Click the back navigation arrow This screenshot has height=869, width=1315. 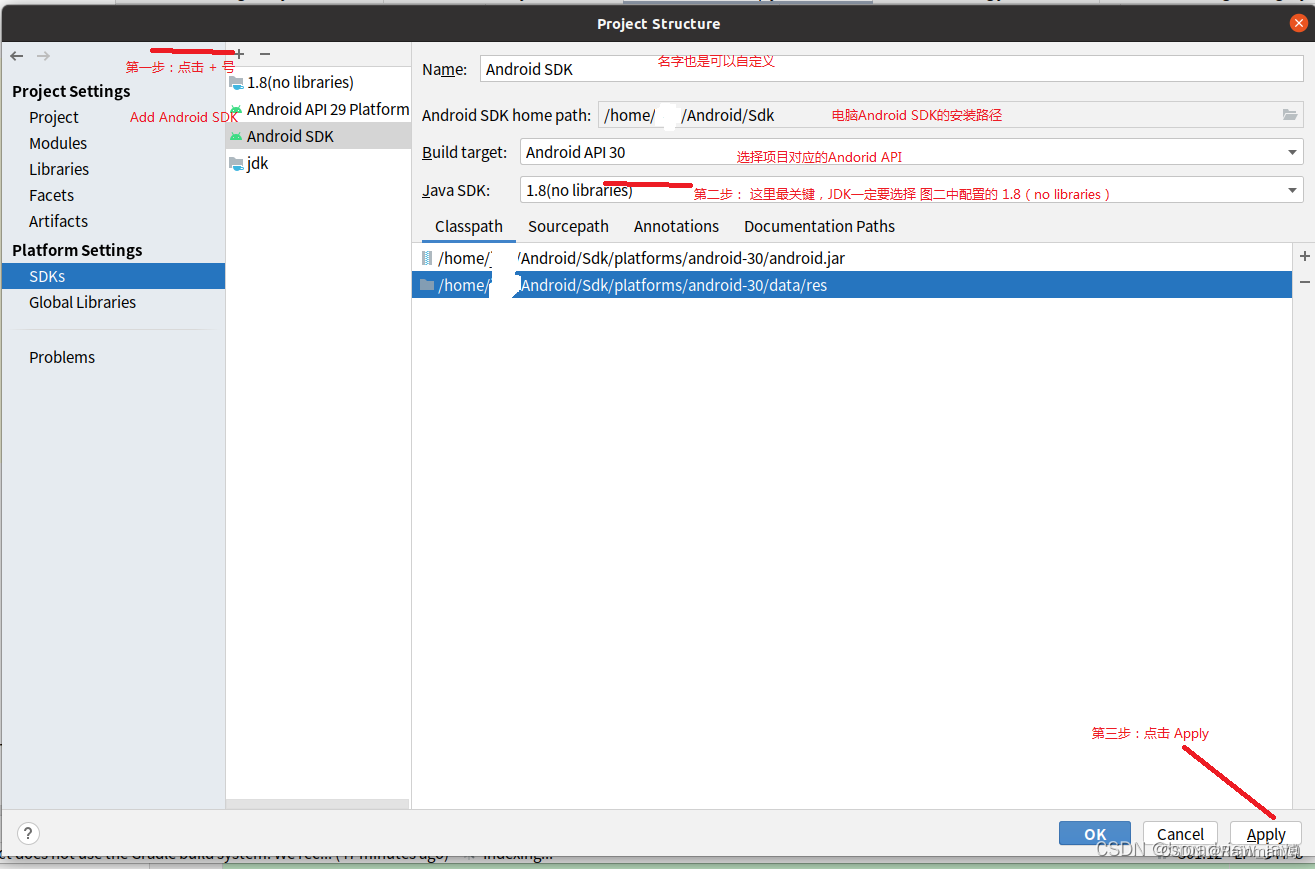[17, 56]
